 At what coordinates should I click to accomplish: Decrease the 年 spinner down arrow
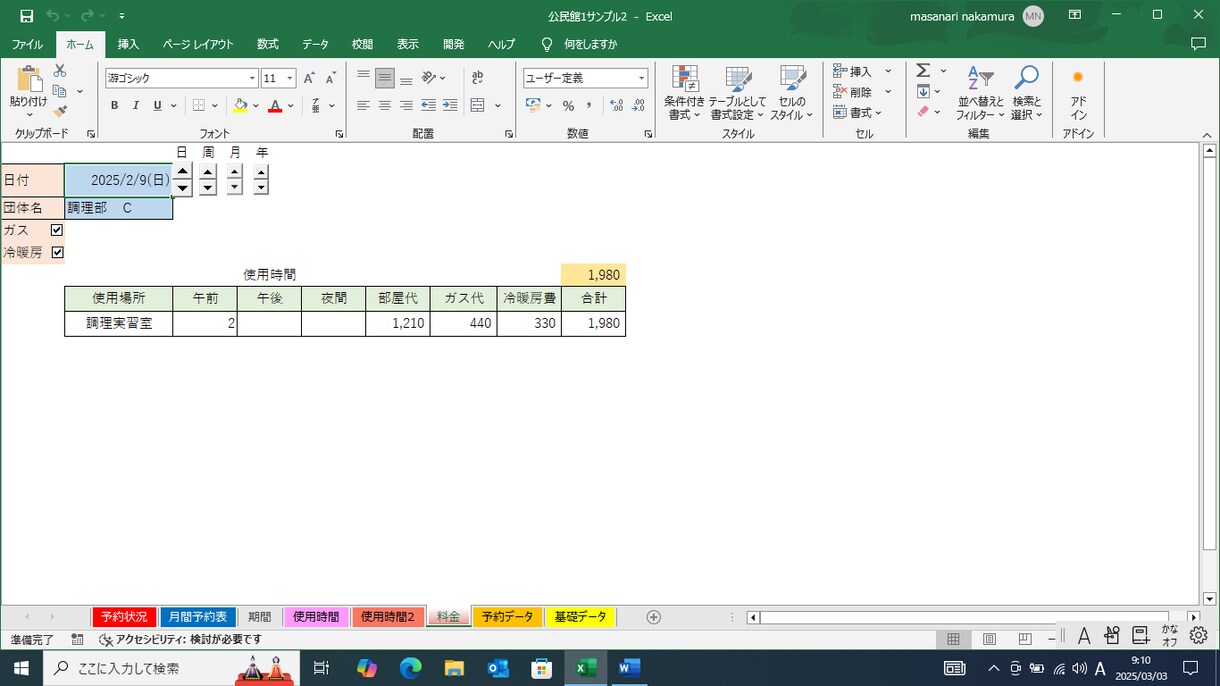coord(261,187)
